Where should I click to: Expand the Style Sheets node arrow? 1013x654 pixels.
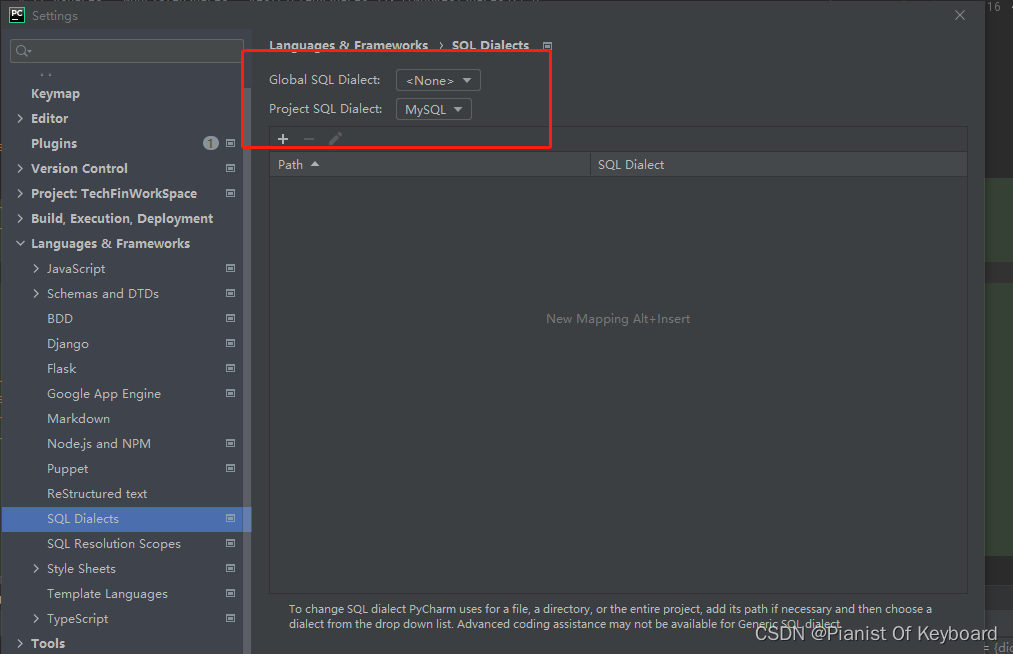click(x=36, y=568)
